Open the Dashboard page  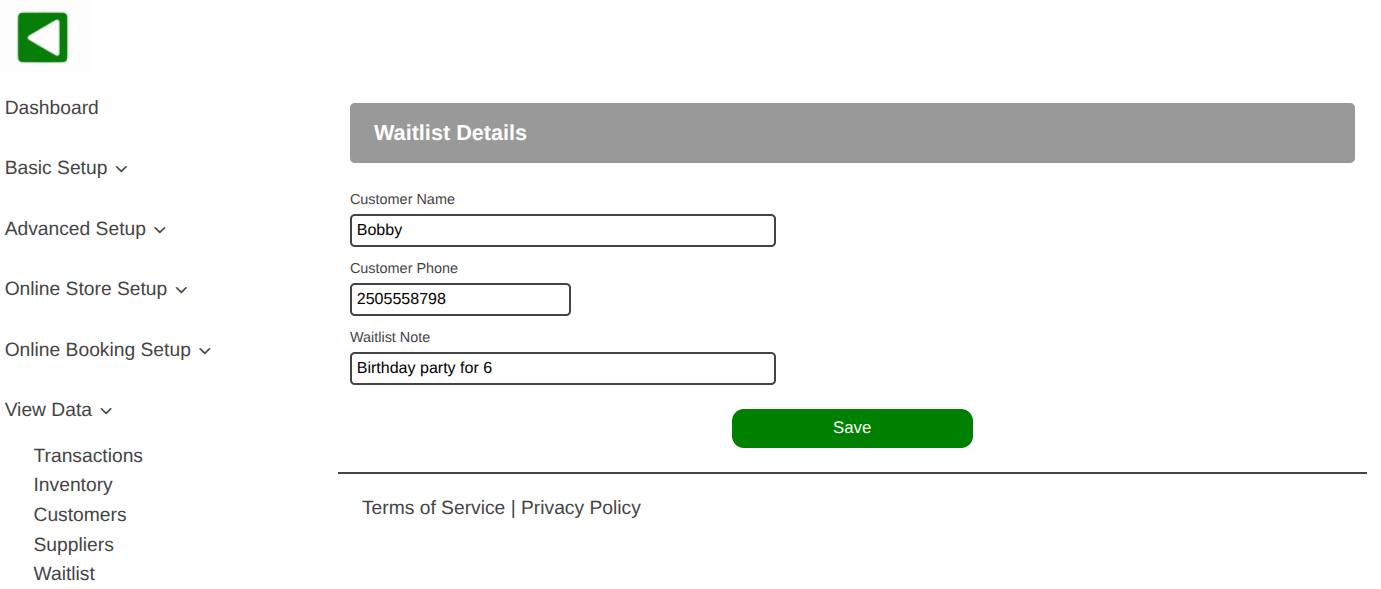[x=52, y=108]
